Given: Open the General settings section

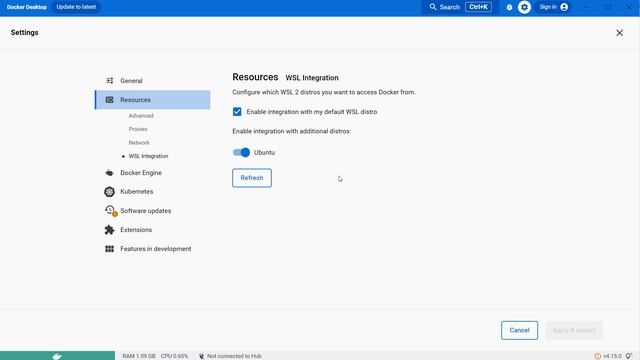Looking at the screenshot, I should coord(153,81).
